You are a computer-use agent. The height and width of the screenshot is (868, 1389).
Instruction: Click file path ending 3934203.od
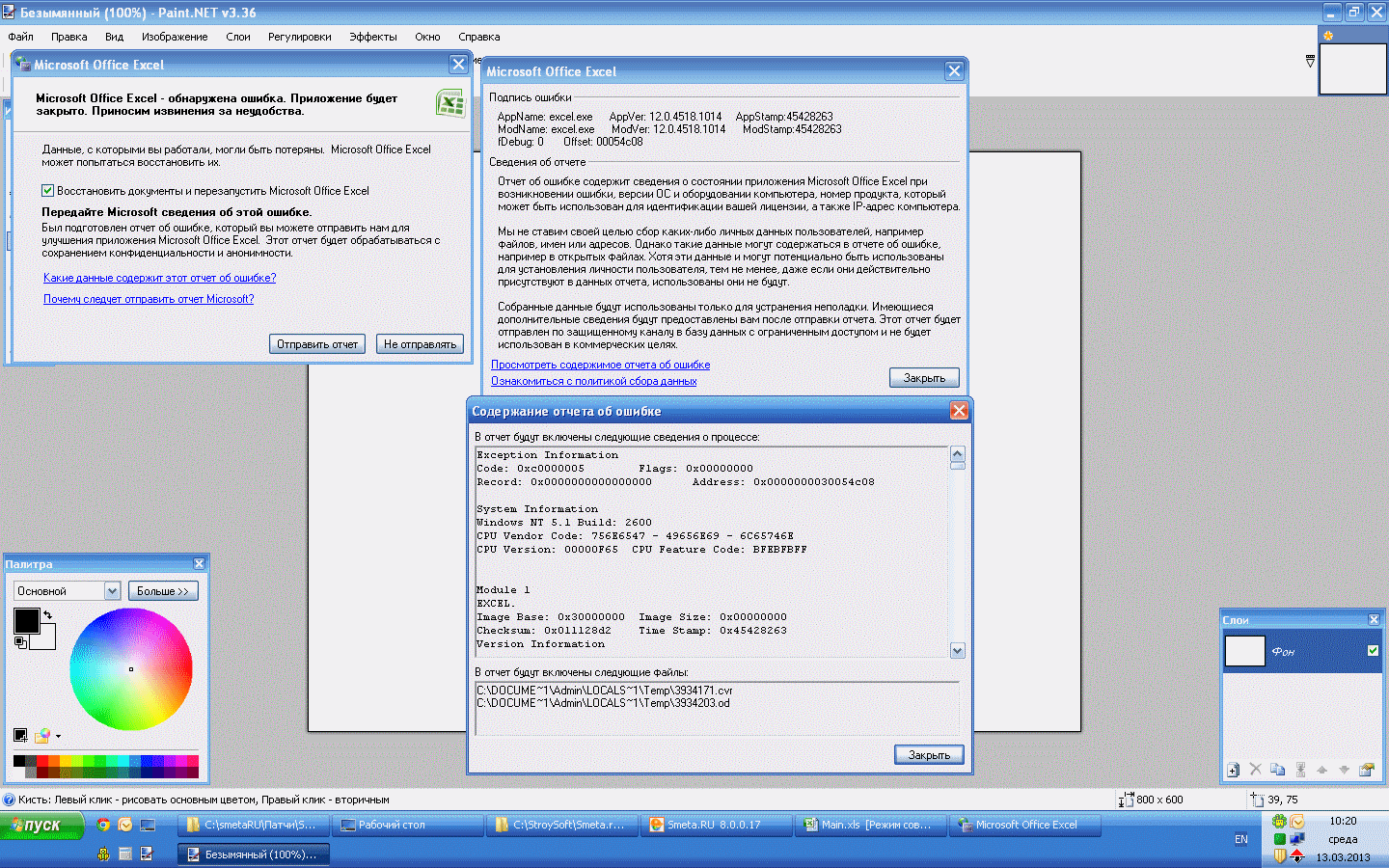coord(603,703)
